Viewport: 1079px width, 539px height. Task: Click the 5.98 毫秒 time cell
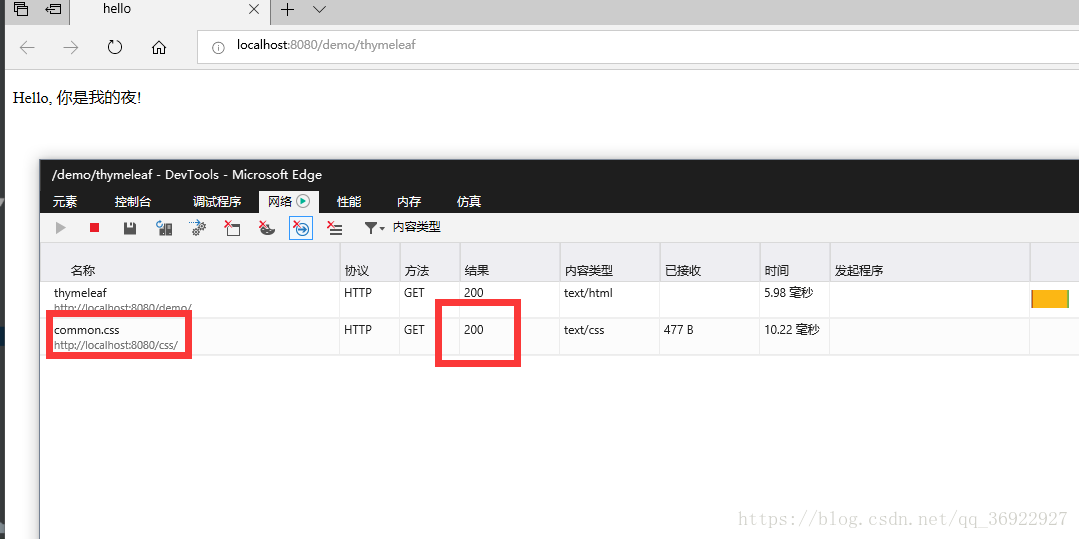(789, 293)
